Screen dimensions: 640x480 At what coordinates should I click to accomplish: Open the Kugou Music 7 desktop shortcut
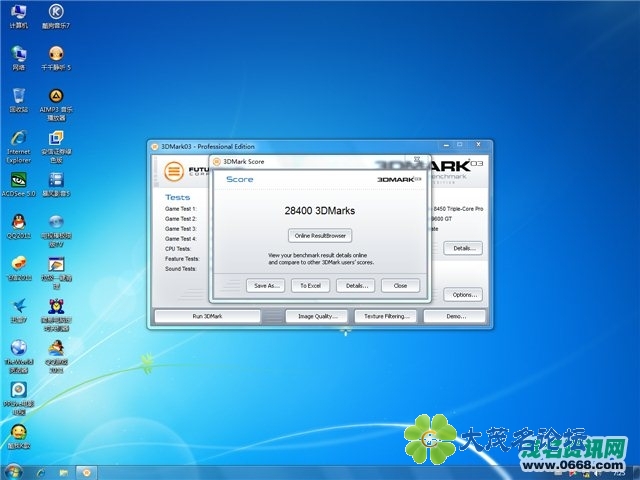(56, 16)
